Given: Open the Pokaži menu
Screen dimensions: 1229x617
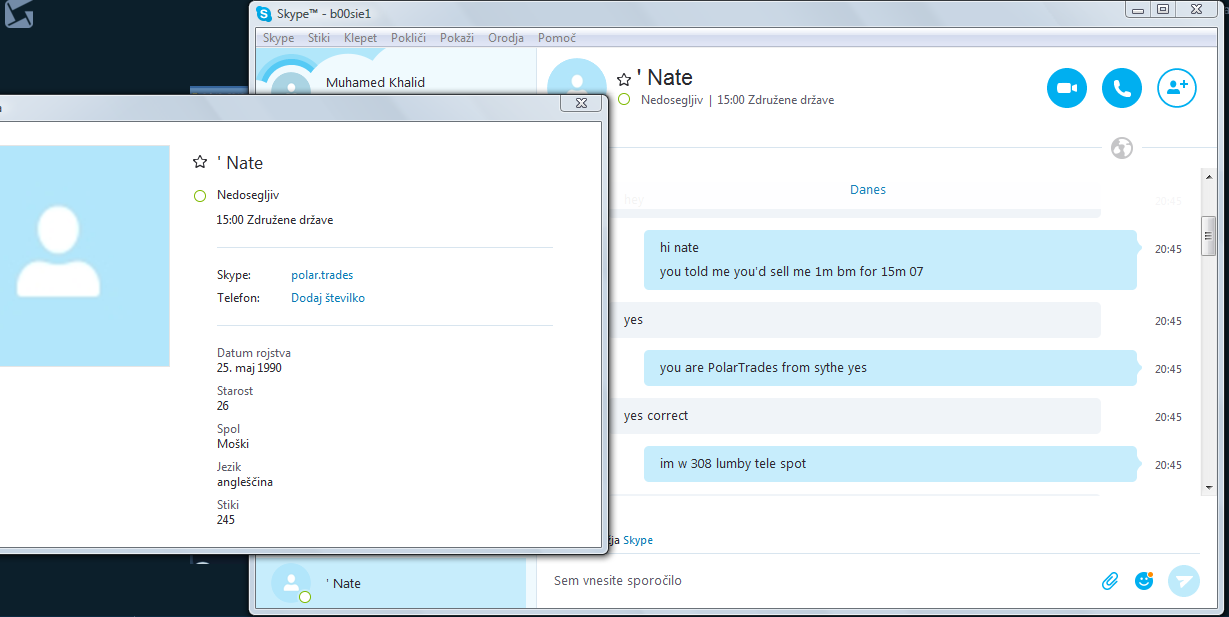Looking at the screenshot, I should (457, 38).
